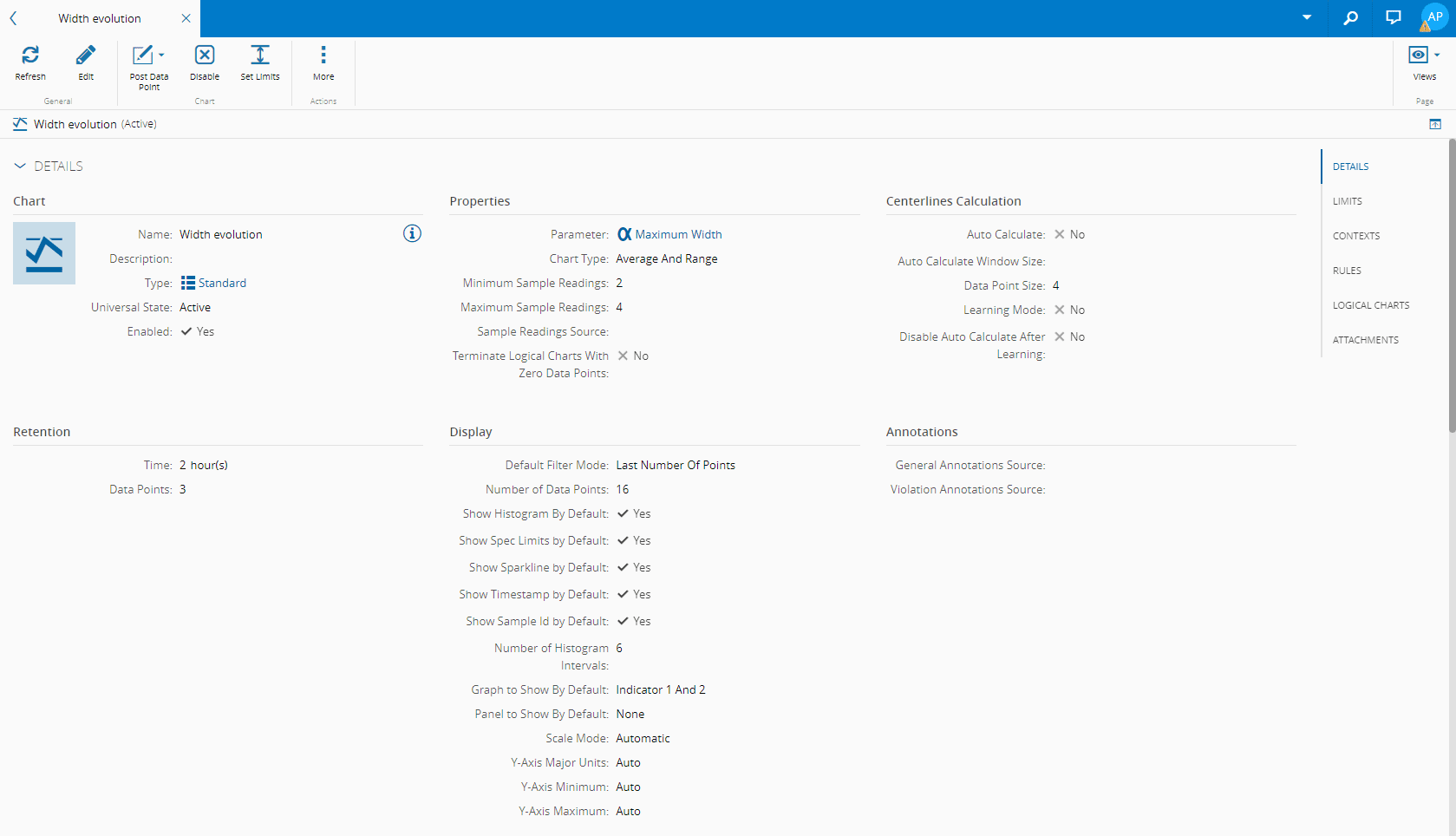Close the Width evolution tab
1456x836 pixels.
pos(186,18)
